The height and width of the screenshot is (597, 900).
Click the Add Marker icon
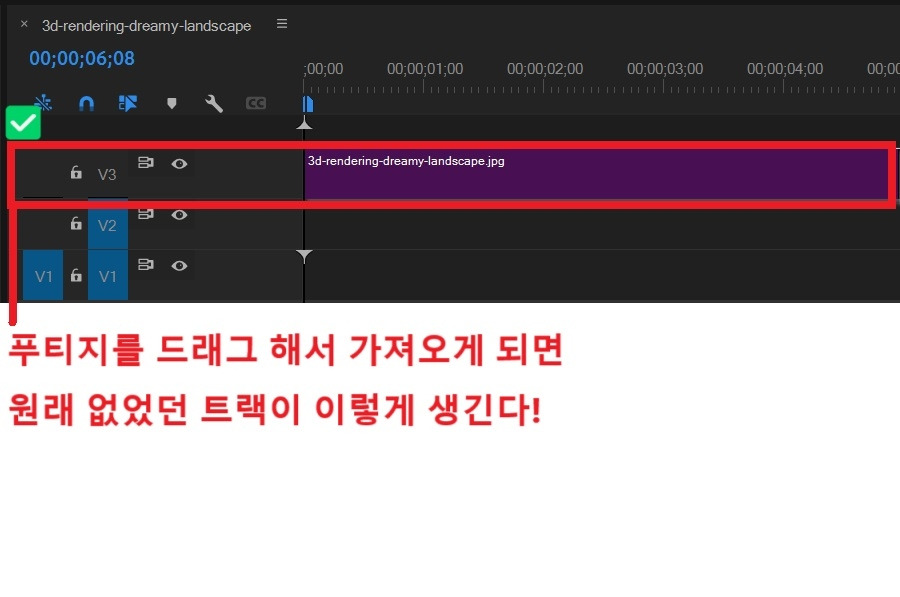(x=171, y=103)
